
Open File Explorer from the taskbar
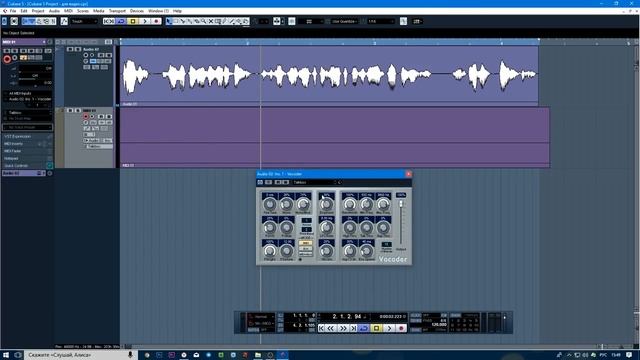pyautogui.click(x=258, y=355)
